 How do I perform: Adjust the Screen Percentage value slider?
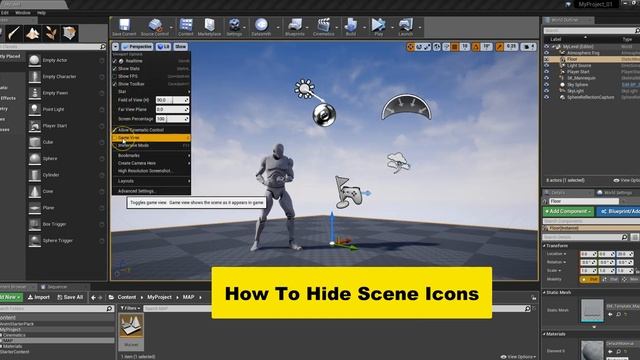point(172,119)
